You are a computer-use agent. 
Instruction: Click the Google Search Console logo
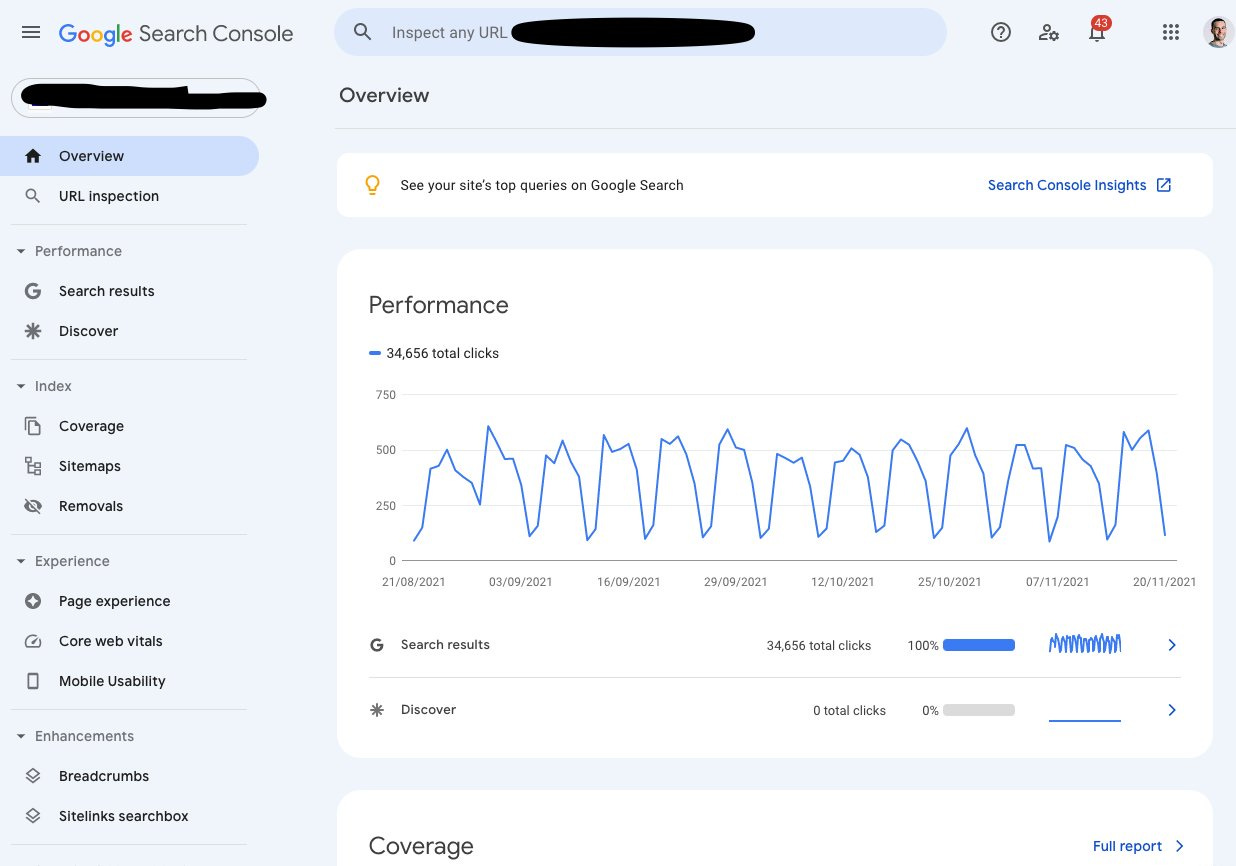point(176,33)
